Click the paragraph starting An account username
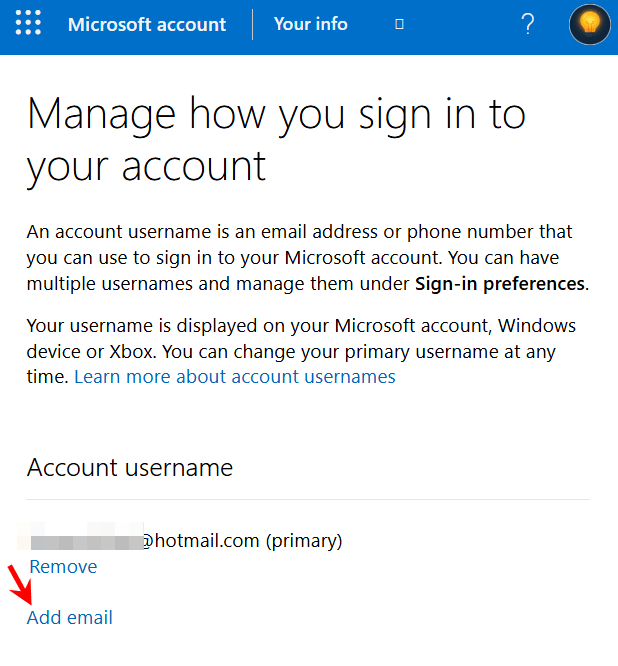The width and height of the screenshot is (618, 666). [x=308, y=258]
